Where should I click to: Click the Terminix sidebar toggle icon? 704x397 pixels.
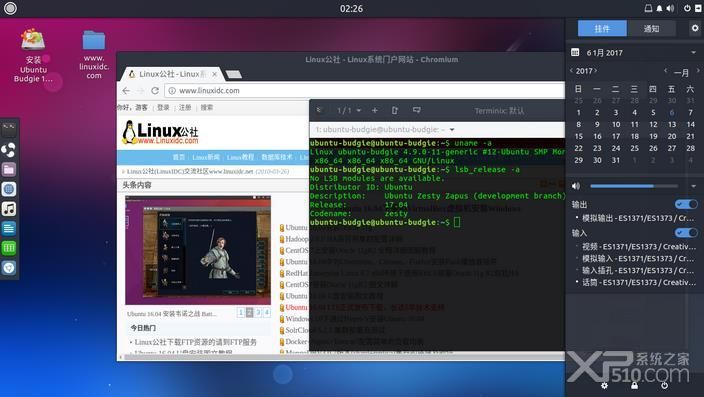click(x=320, y=110)
